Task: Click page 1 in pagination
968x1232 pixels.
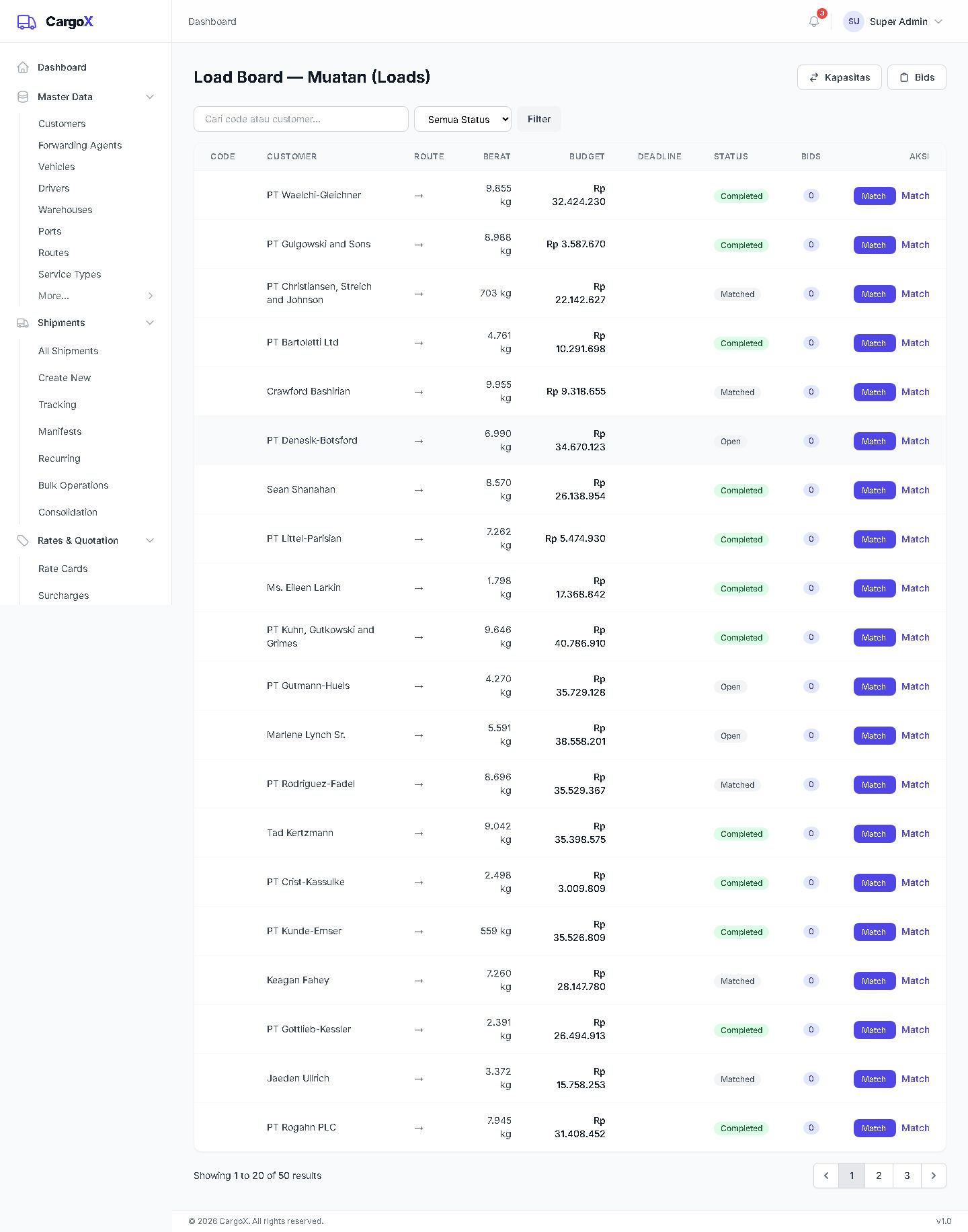Action: tap(852, 1176)
